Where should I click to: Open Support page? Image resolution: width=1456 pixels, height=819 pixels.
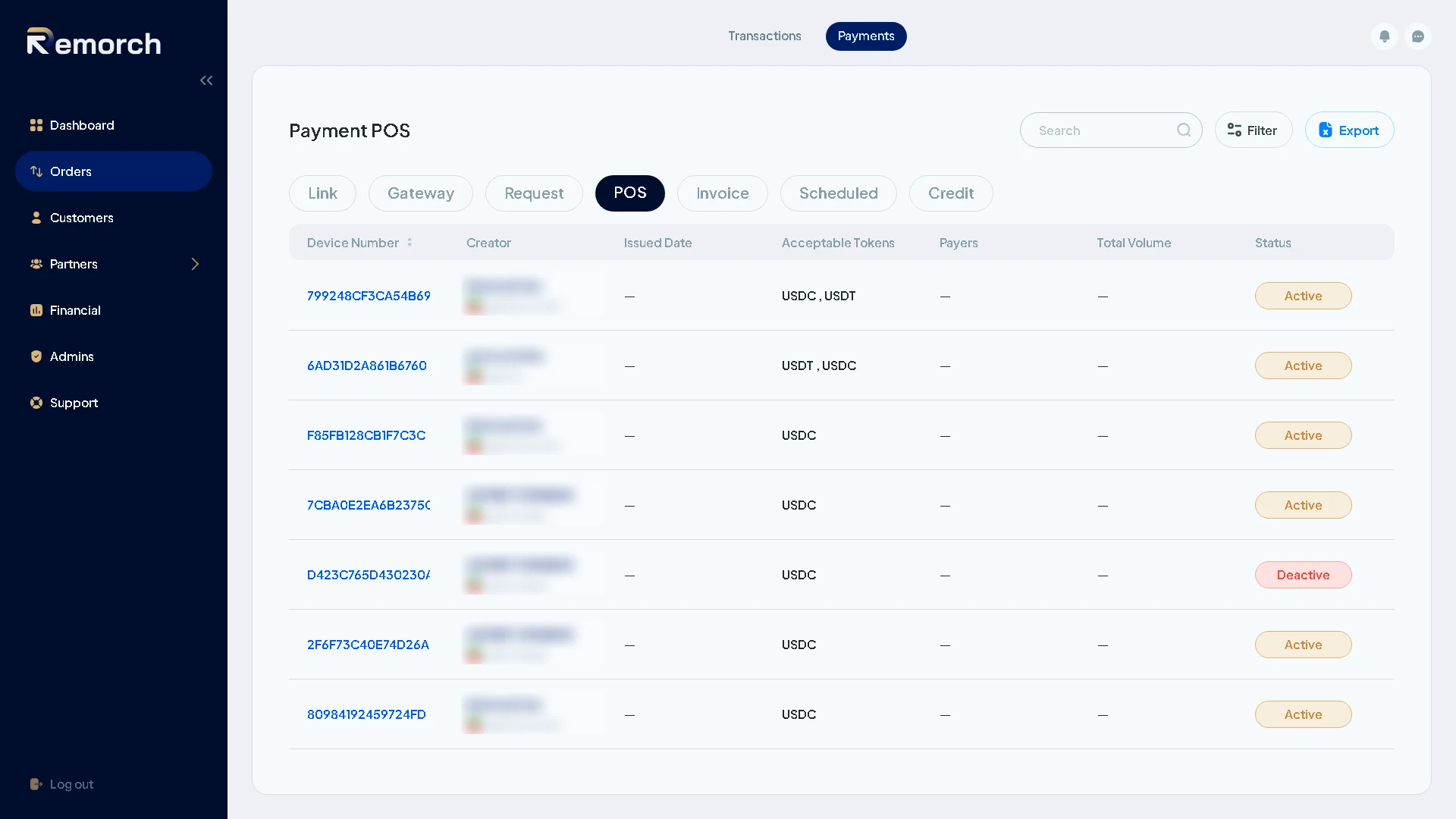click(x=114, y=403)
